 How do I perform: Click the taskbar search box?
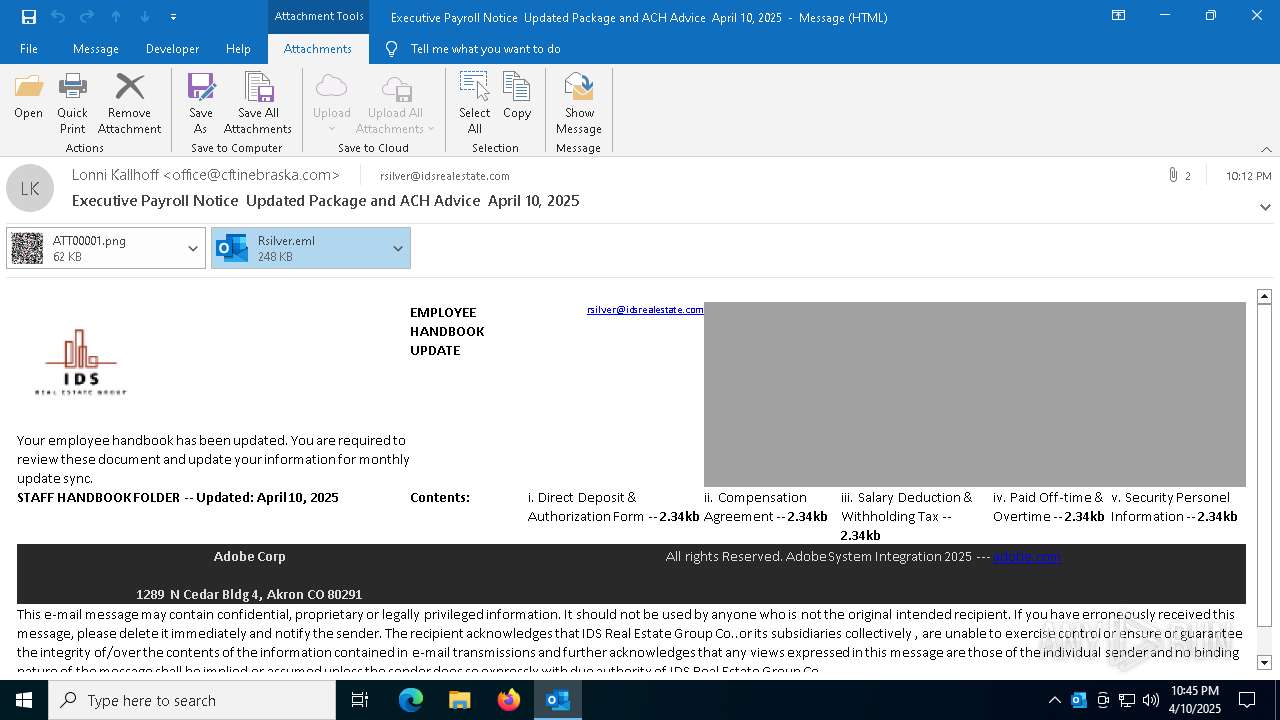tap(192, 700)
